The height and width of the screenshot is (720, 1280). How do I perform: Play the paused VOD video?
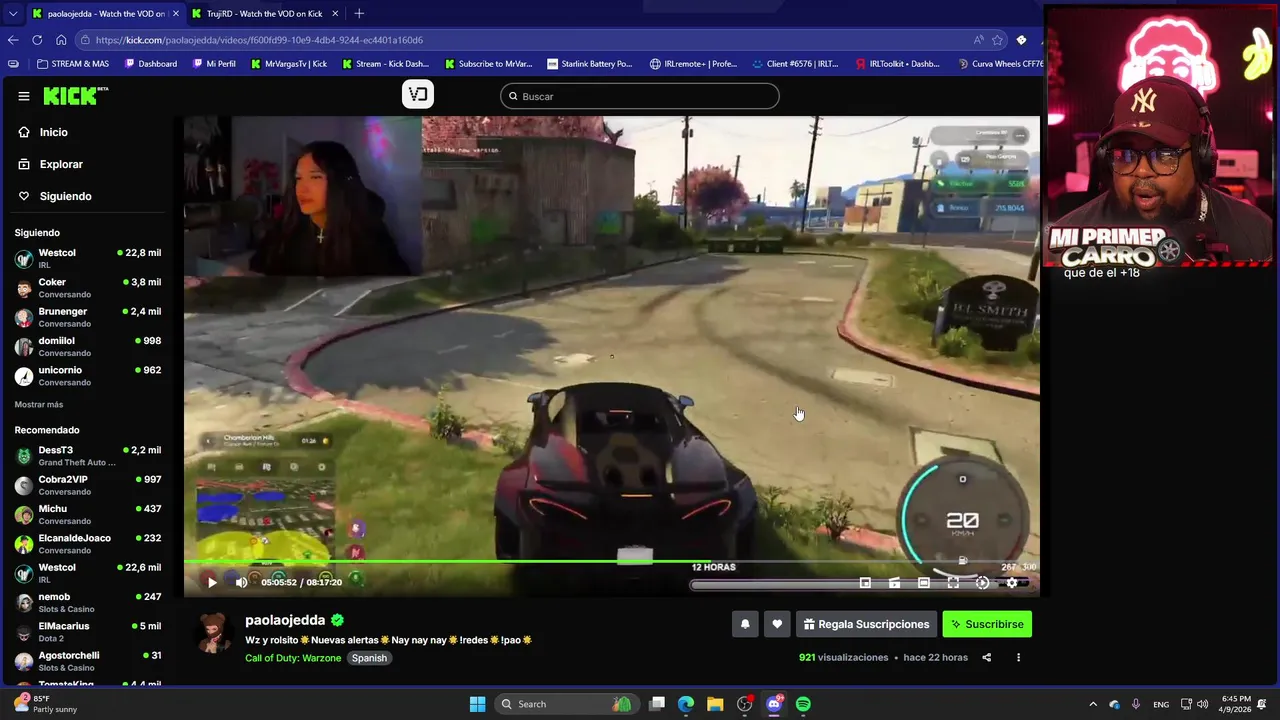[212, 582]
